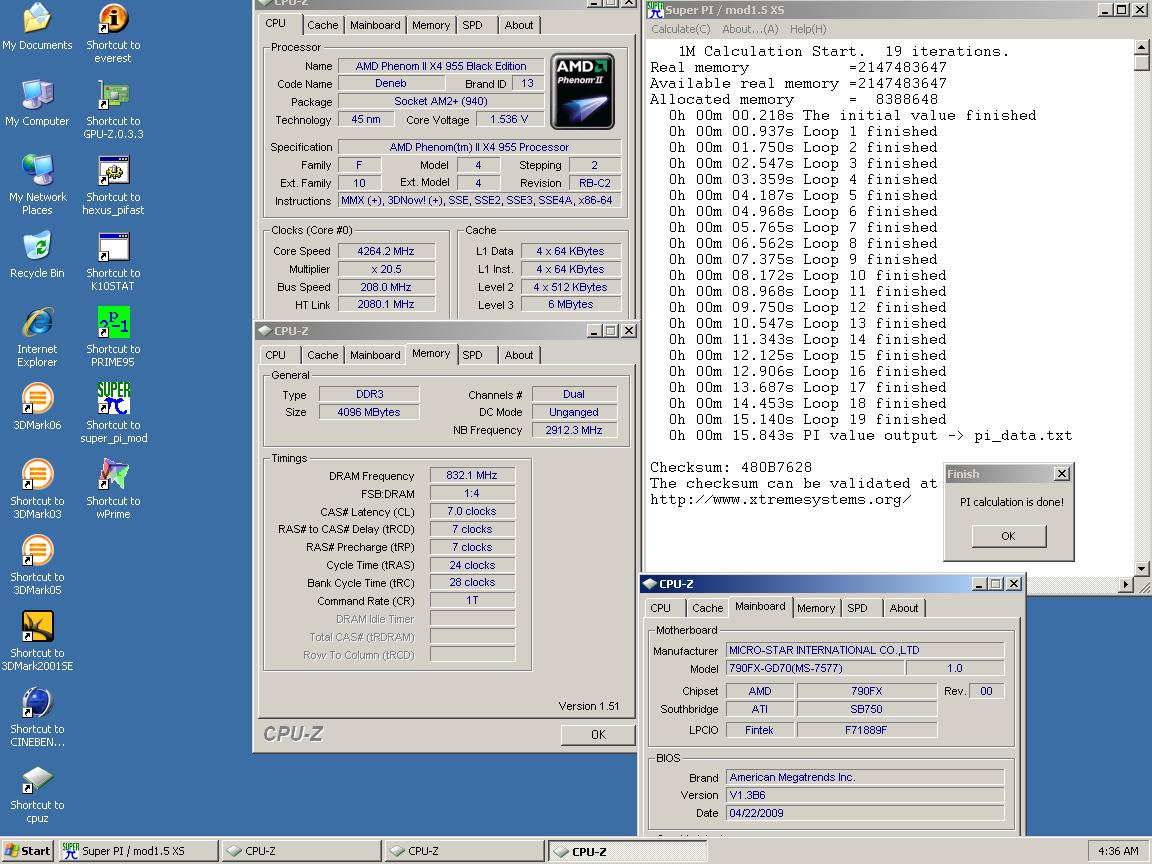Open the About...(A) menu in Super PI
This screenshot has width=1152, height=864.
pyautogui.click(x=750, y=29)
